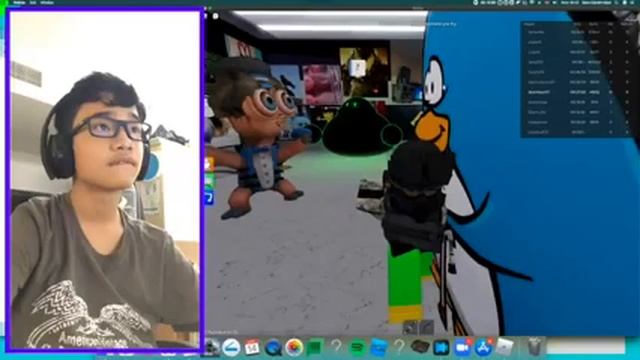Select the bold highlighted player row in leaderboard
The image size is (640, 360).
click(x=576, y=92)
